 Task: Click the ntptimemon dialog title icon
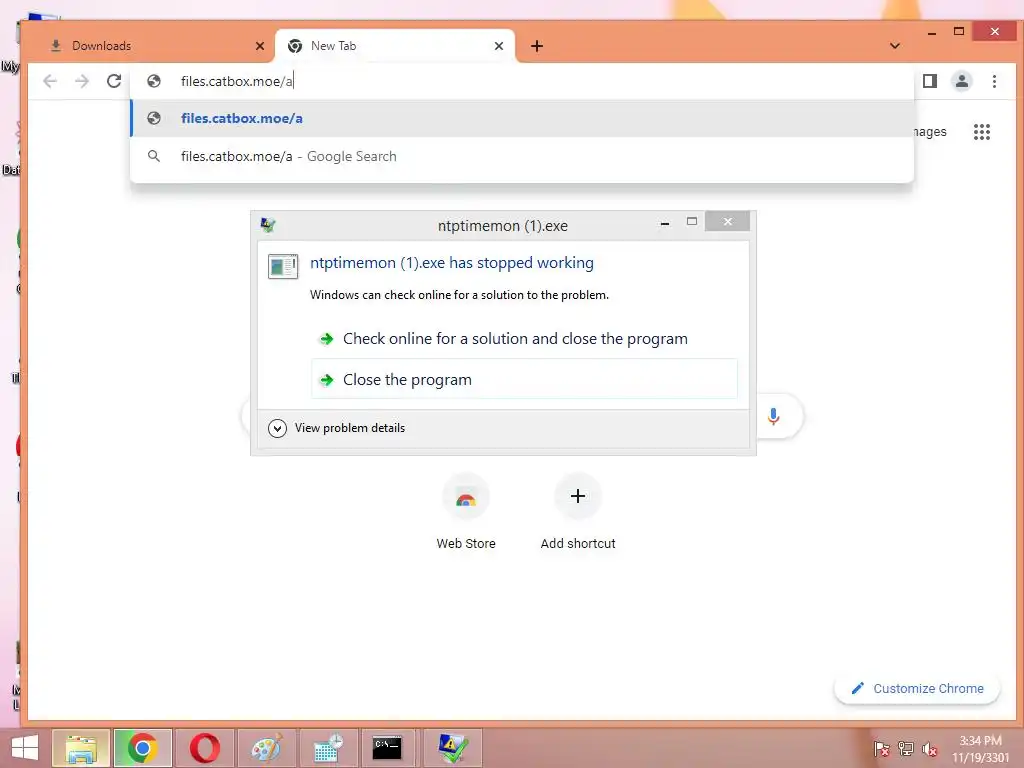[268, 225]
